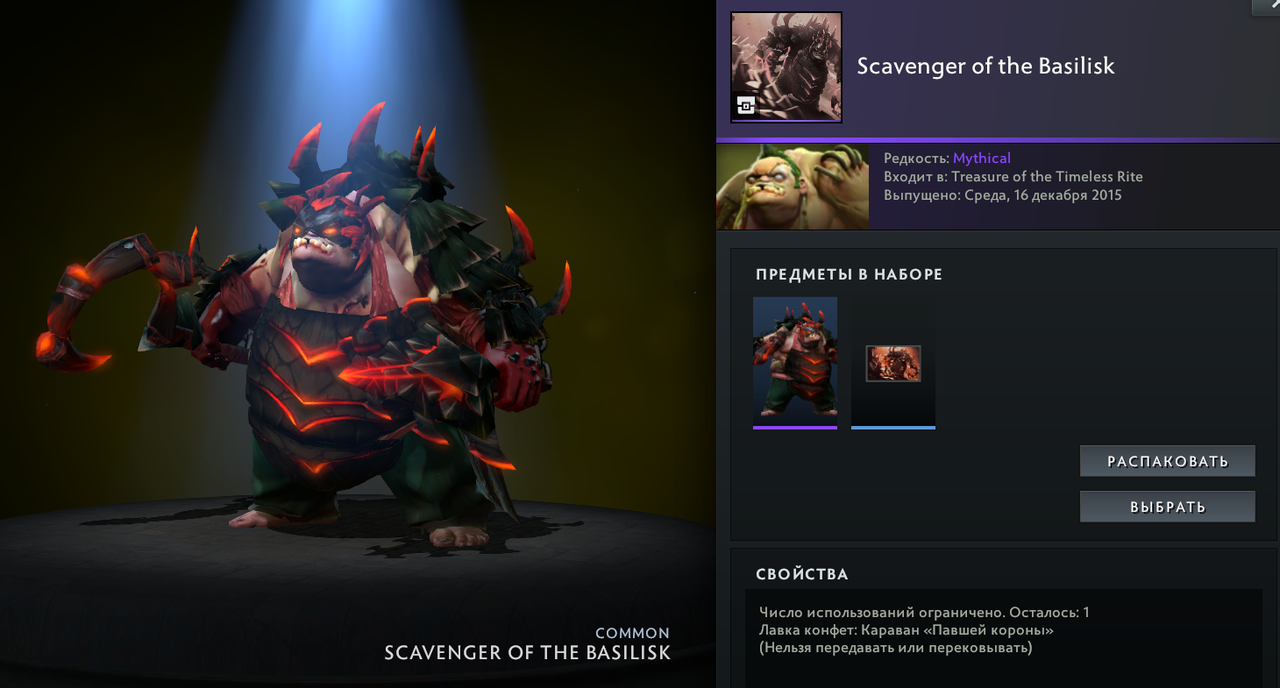Select the loading screen item in the set
Viewport: 1280px width, 688px height.
(x=893, y=362)
